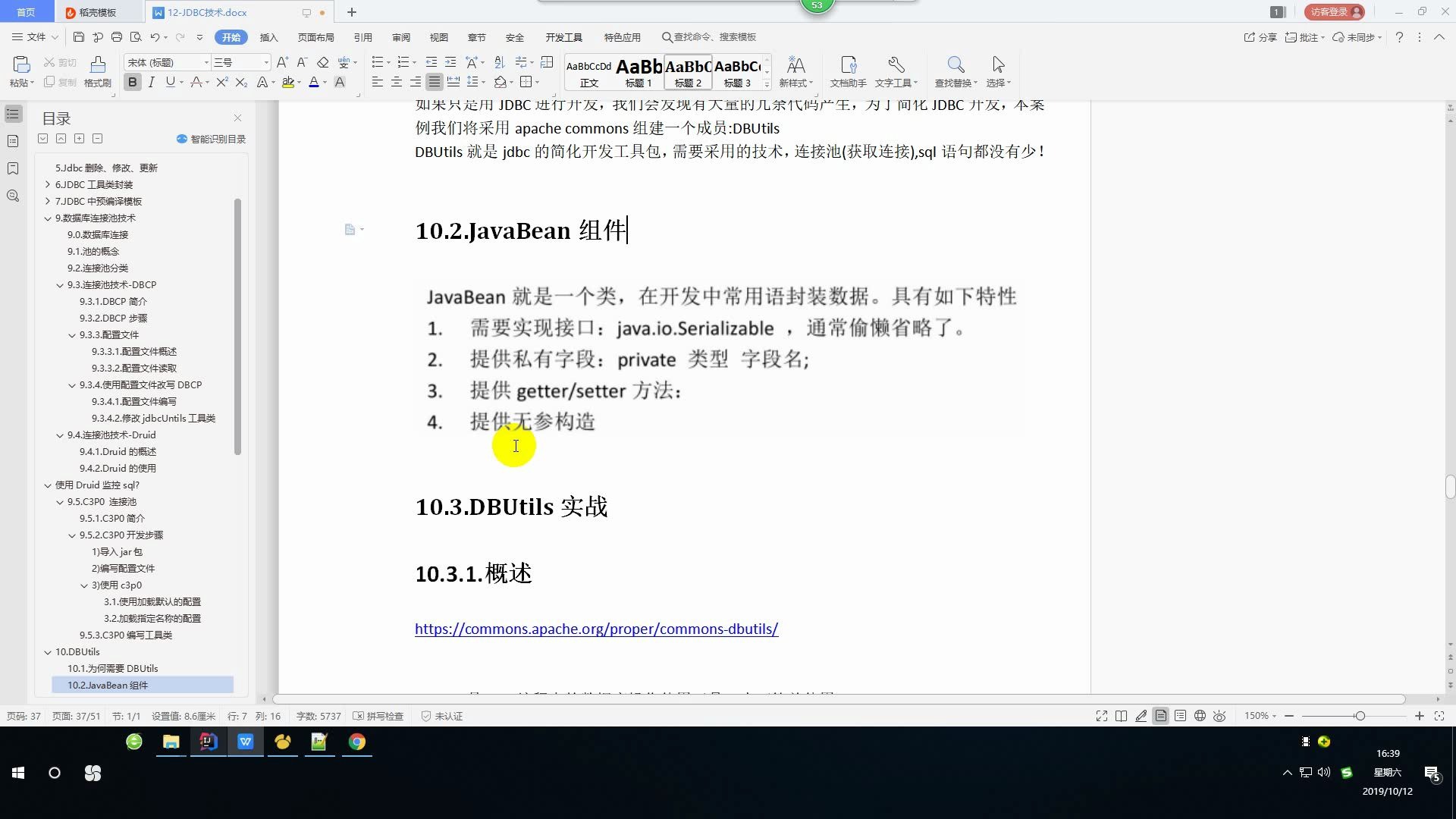Align text to the right
1456x819 pixels.
416,82
